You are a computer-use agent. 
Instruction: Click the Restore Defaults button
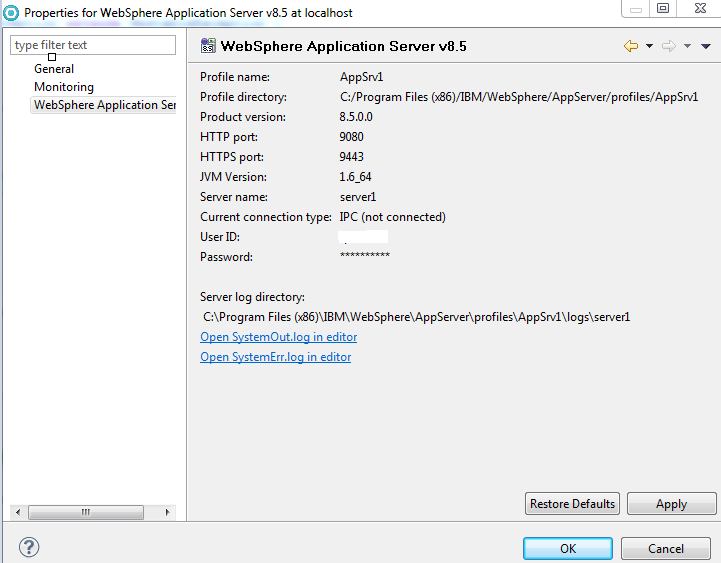coord(572,504)
